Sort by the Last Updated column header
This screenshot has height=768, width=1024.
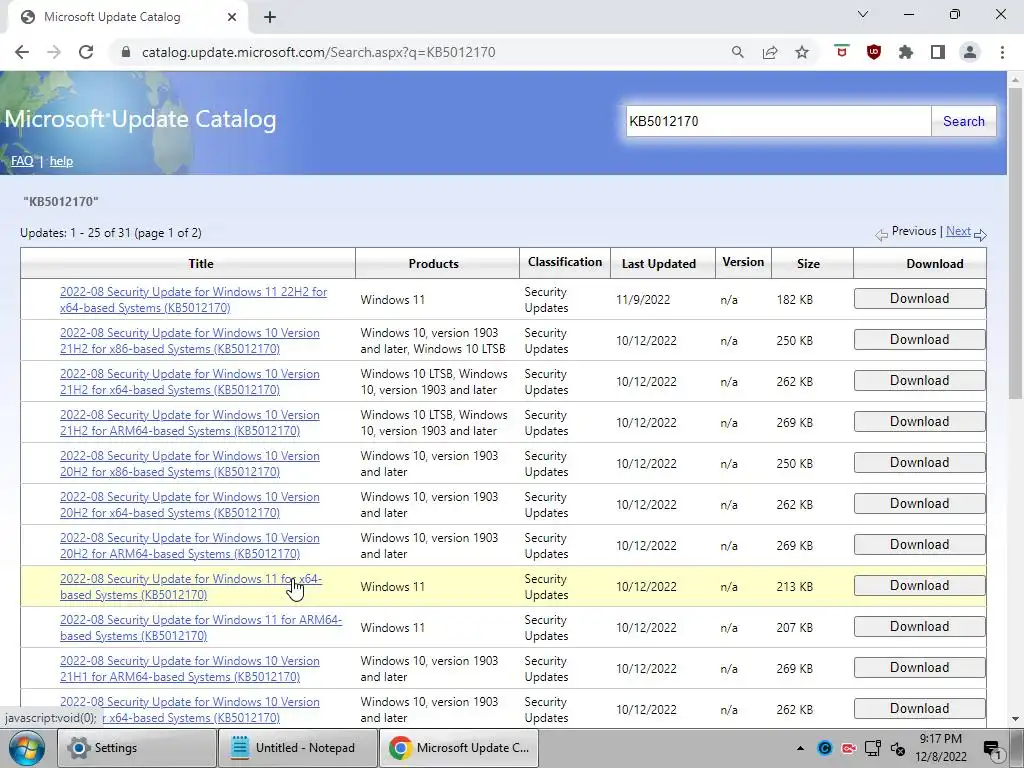[x=658, y=264]
